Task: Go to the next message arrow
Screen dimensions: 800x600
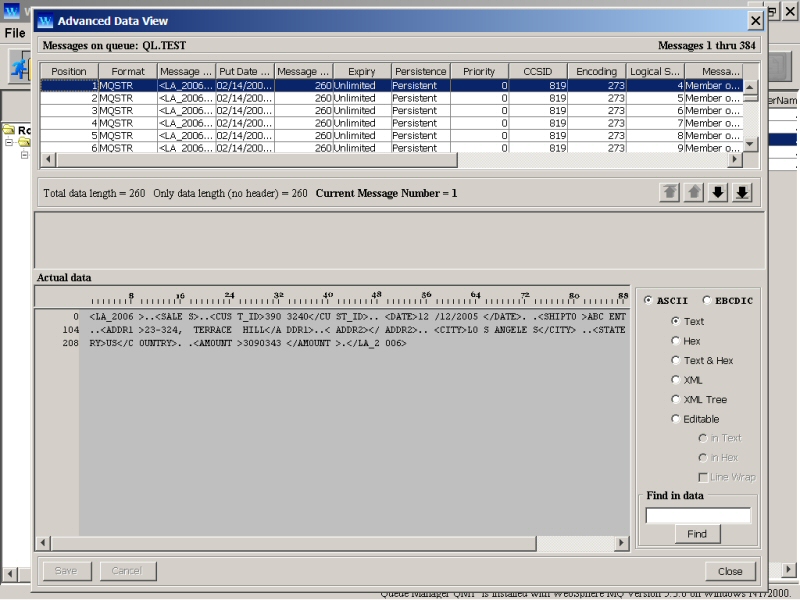Action: (x=718, y=193)
